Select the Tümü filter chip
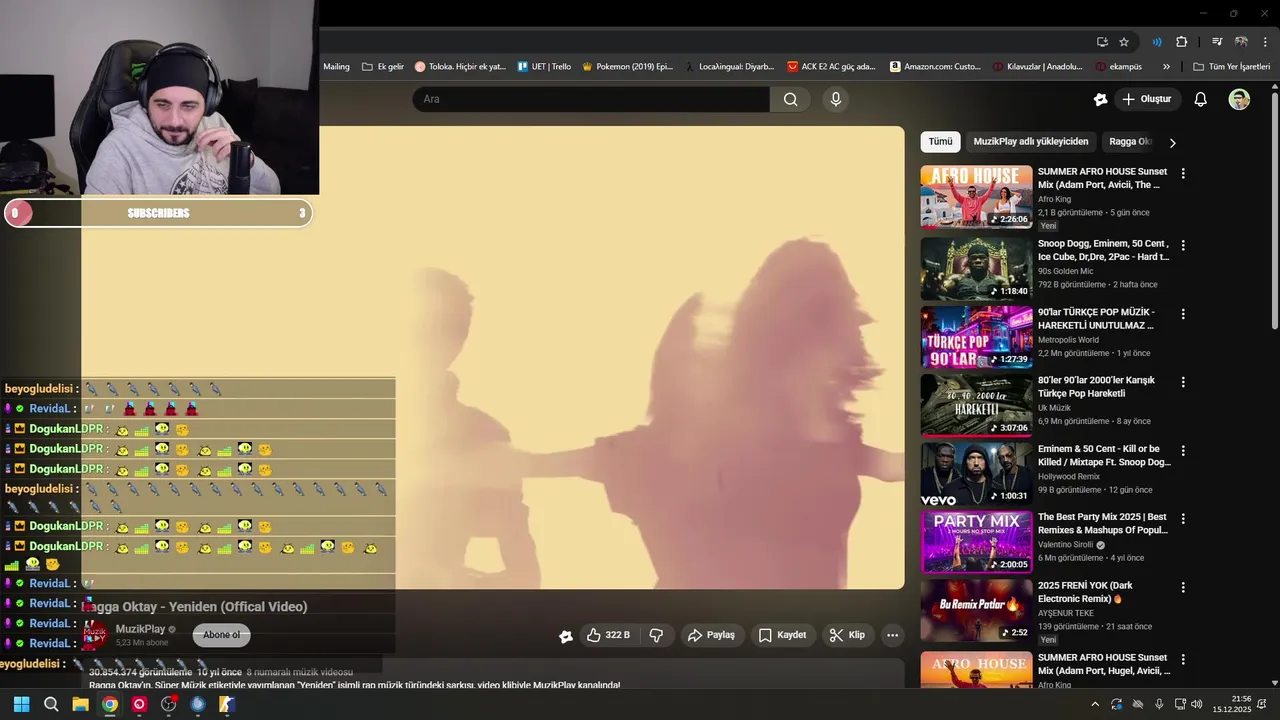Viewport: 1280px width, 720px height. click(940, 142)
